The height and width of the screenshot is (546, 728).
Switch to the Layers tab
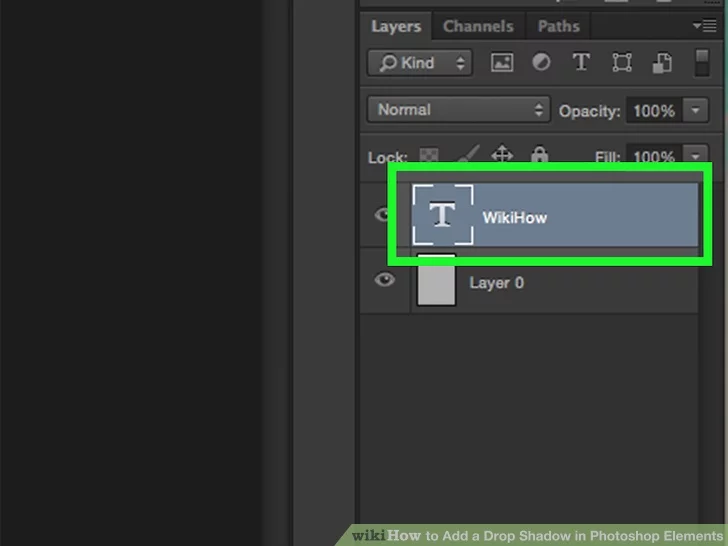tap(396, 26)
